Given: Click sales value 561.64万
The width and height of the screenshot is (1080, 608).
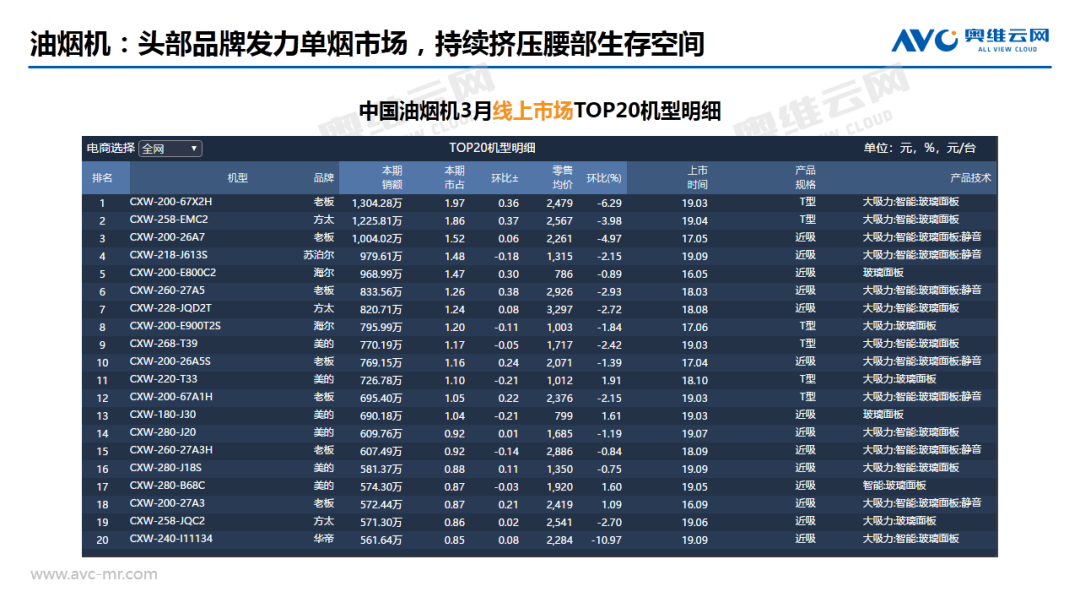Looking at the screenshot, I should (381, 541).
